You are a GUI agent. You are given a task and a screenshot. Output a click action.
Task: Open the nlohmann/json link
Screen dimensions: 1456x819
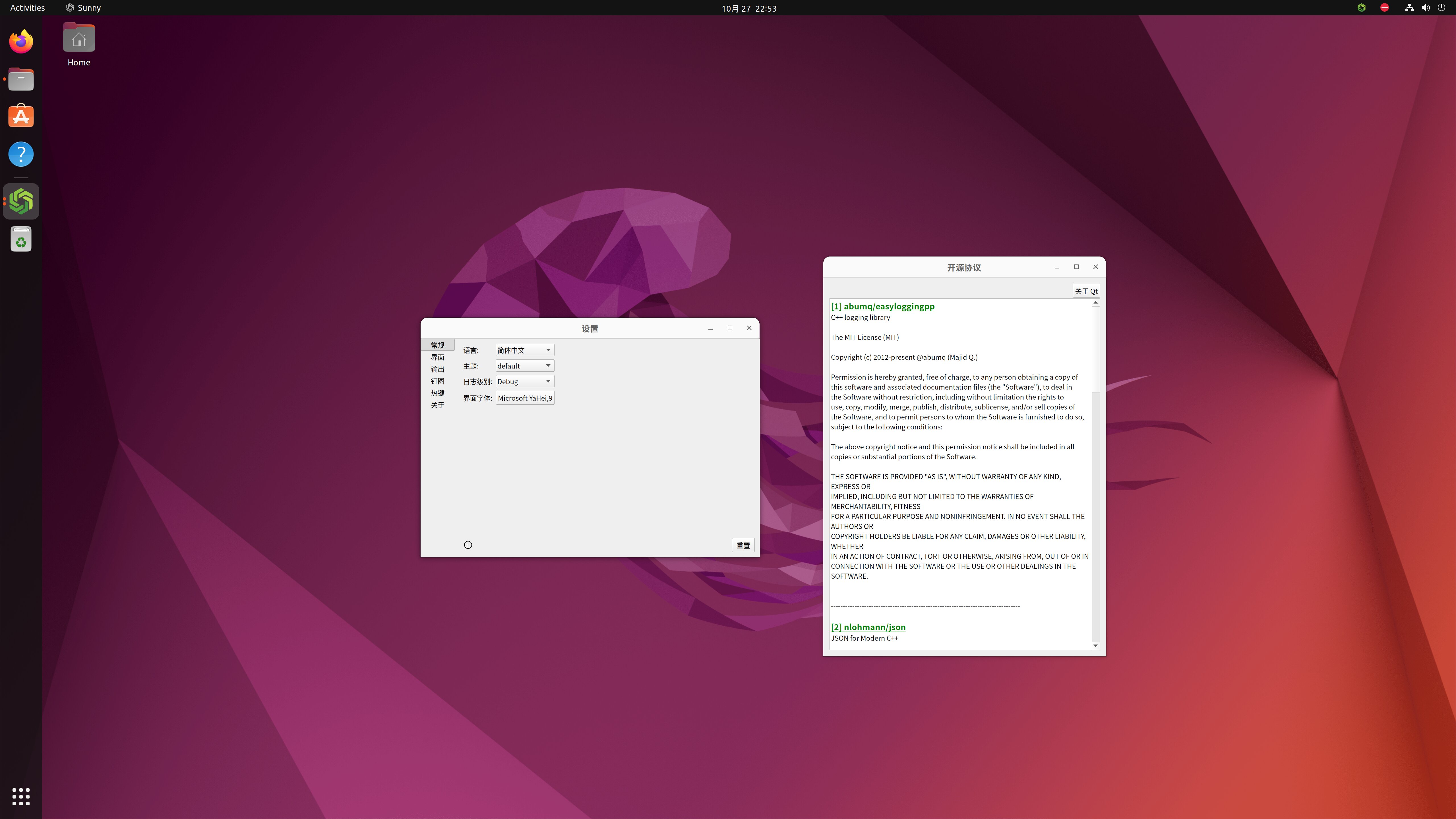point(868,627)
